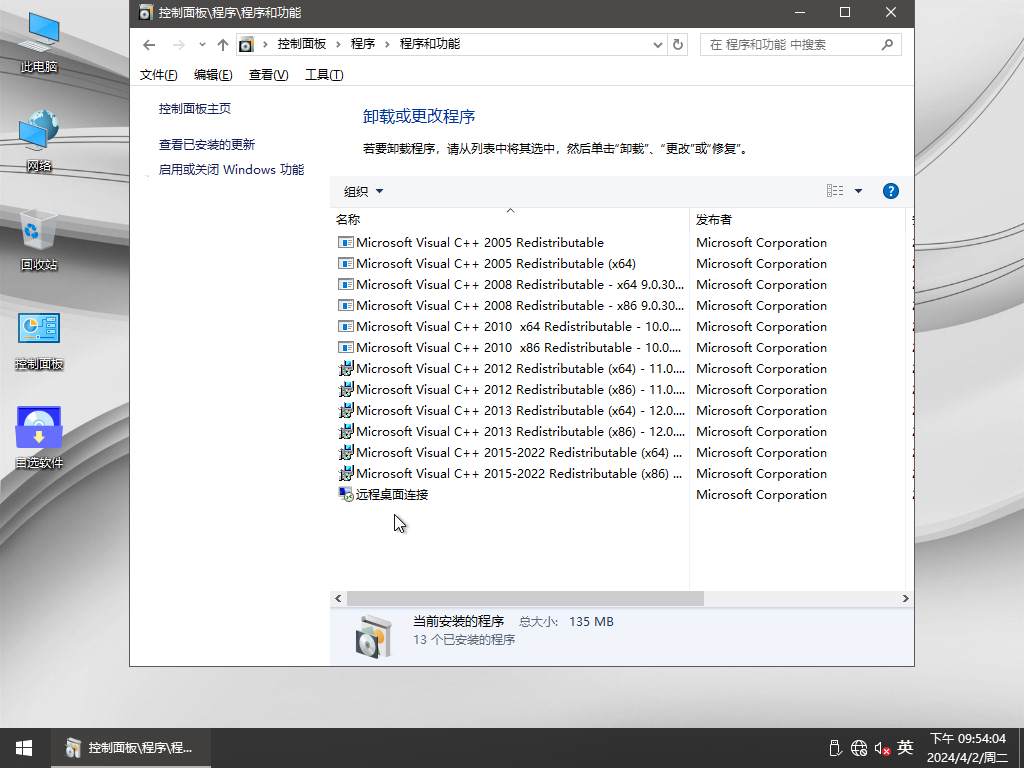Refresh the programs list
Screen dimensions: 1024x768
tap(678, 45)
